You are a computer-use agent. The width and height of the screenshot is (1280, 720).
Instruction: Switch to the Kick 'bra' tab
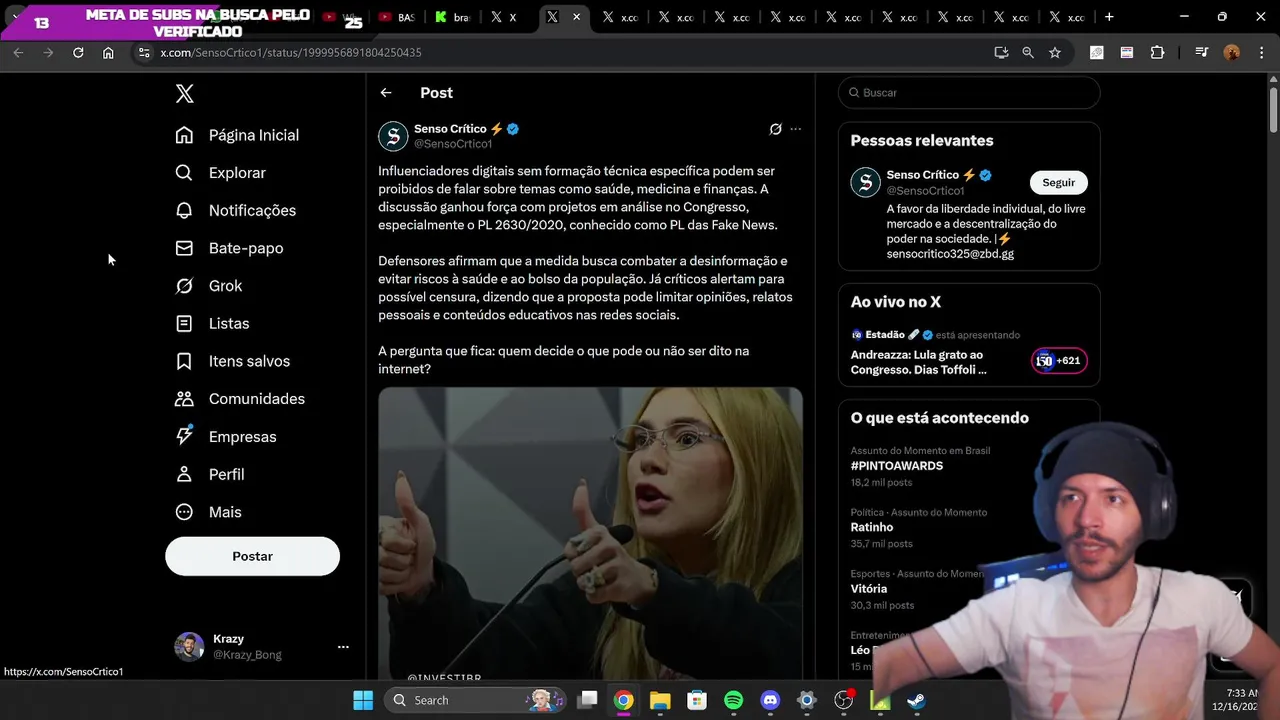(452, 17)
